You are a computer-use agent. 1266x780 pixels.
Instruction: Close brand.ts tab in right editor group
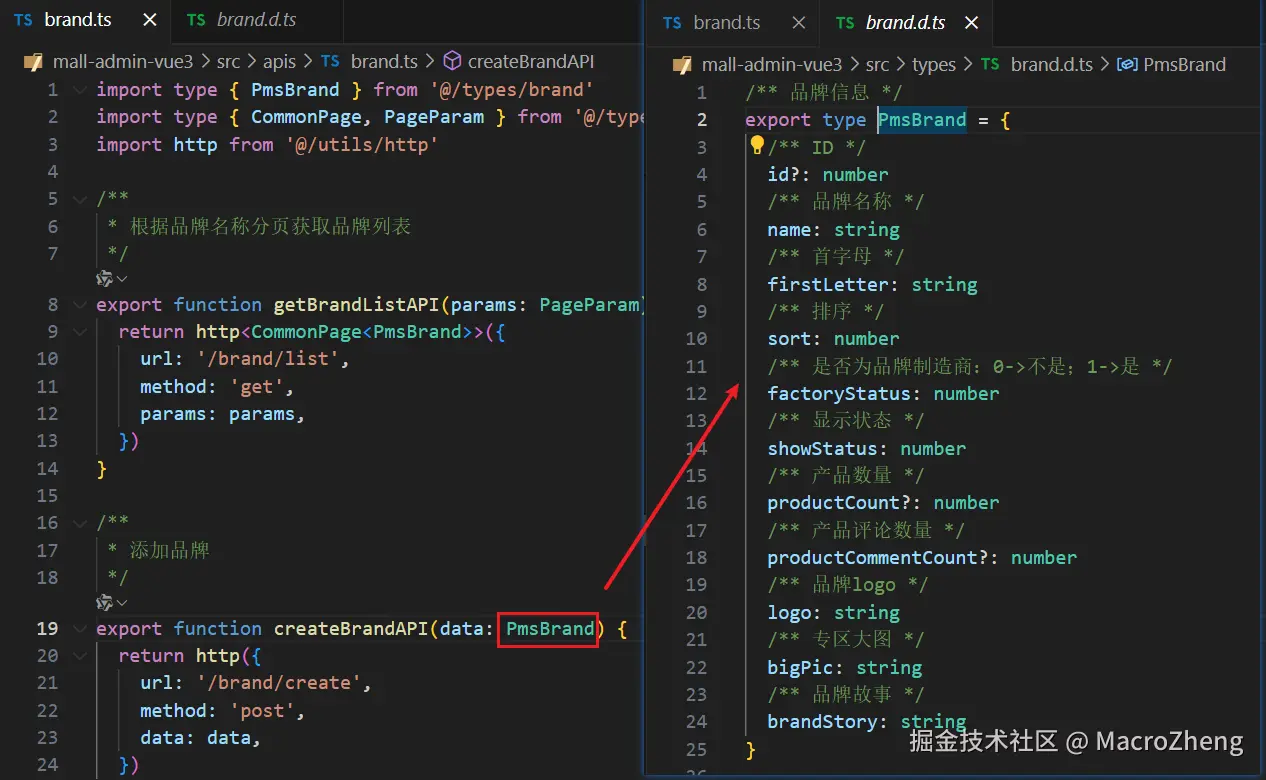[x=799, y=23]
